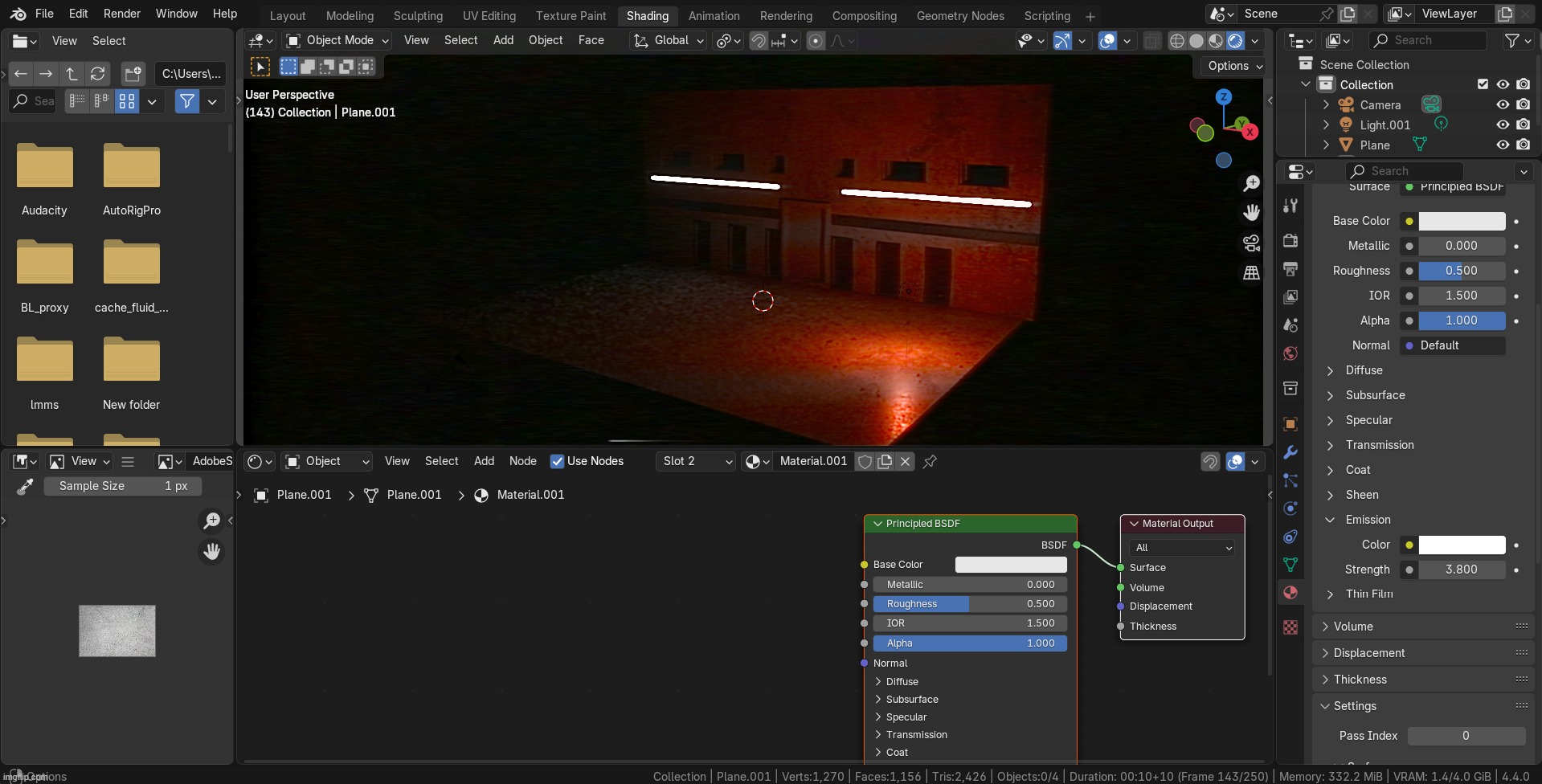Open the Material Output target All dropdown
1542x784 pixels.
[x=1182, y=548]
